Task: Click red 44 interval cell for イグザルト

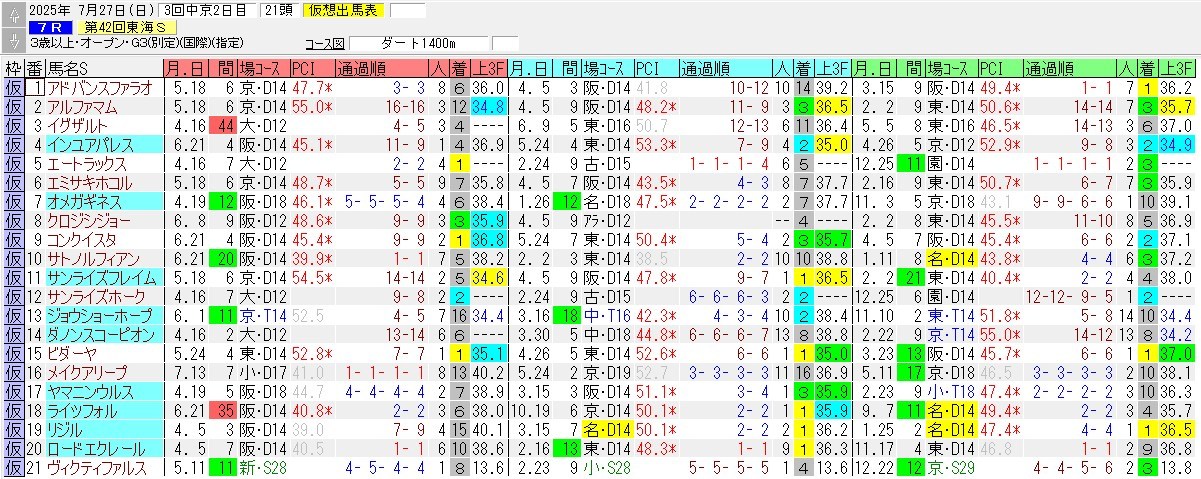Action: click(x=222, y=126)
